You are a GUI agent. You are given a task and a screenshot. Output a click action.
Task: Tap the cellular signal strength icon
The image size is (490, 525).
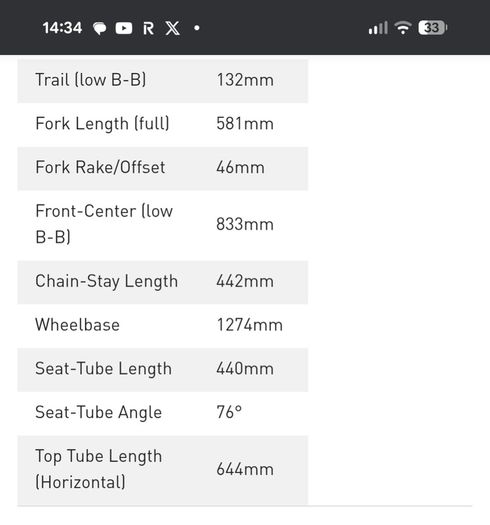click(378, 28)
